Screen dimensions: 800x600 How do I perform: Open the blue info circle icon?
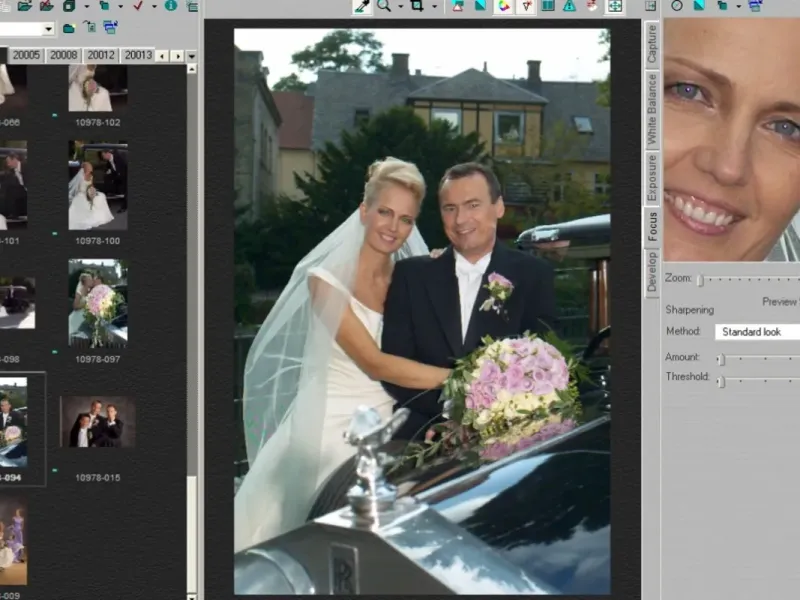(171, 6)
